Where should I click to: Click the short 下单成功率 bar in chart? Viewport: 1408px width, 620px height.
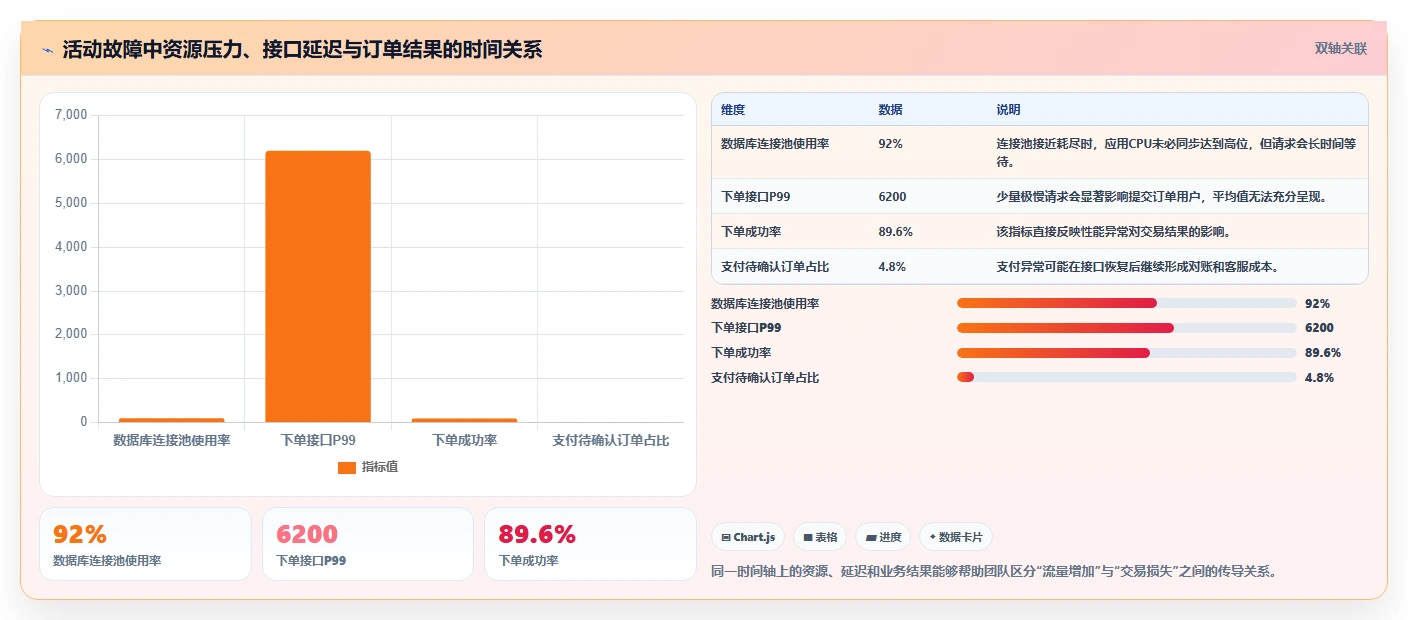point(464,420)
